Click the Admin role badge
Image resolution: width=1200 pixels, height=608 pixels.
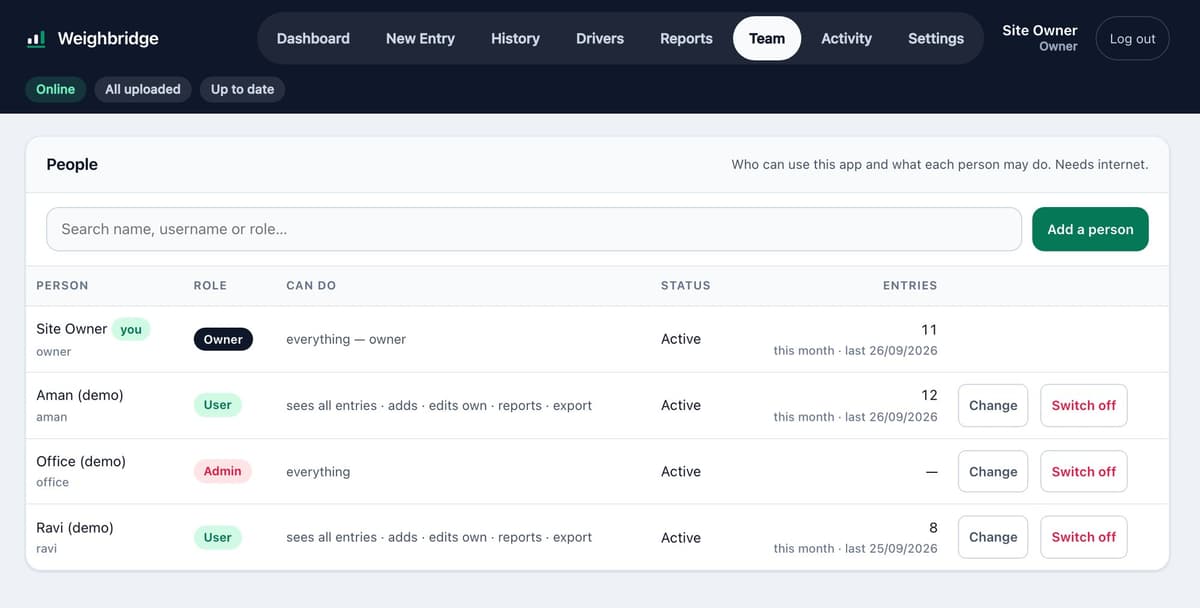pyautogui.click(x=222, y=471)
